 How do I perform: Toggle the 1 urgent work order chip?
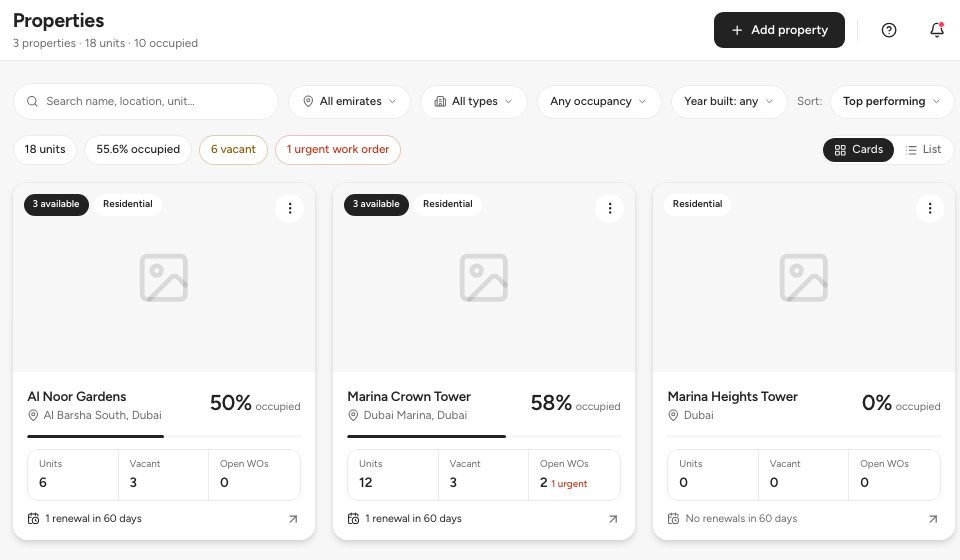338,150
